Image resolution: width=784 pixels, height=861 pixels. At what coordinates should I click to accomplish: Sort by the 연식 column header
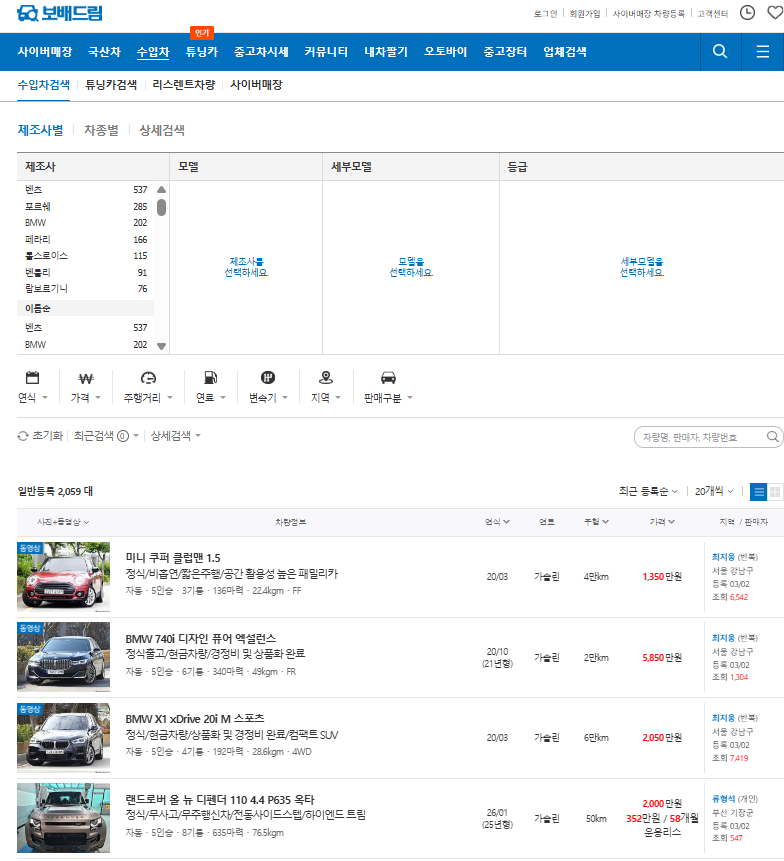coord(497,522)
